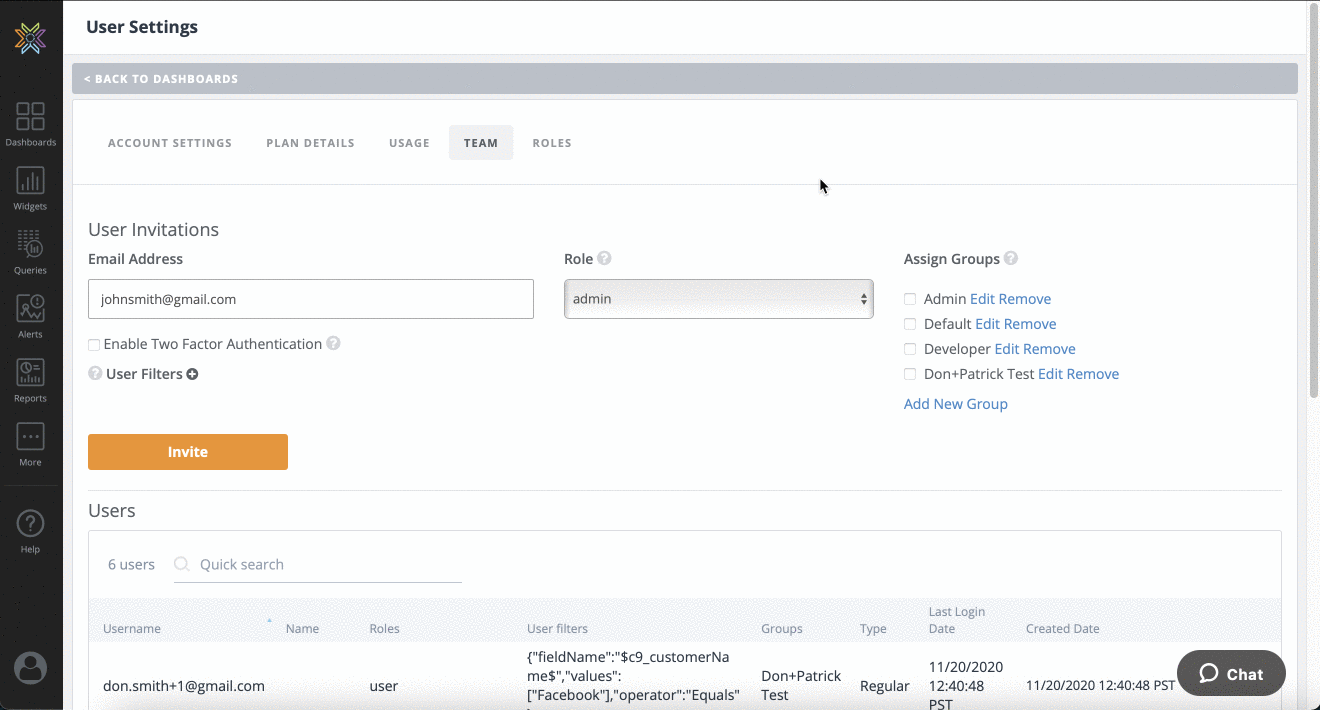Click the help icon beside Role
The width and height of the screenshot is (1320, 710).
604,258
